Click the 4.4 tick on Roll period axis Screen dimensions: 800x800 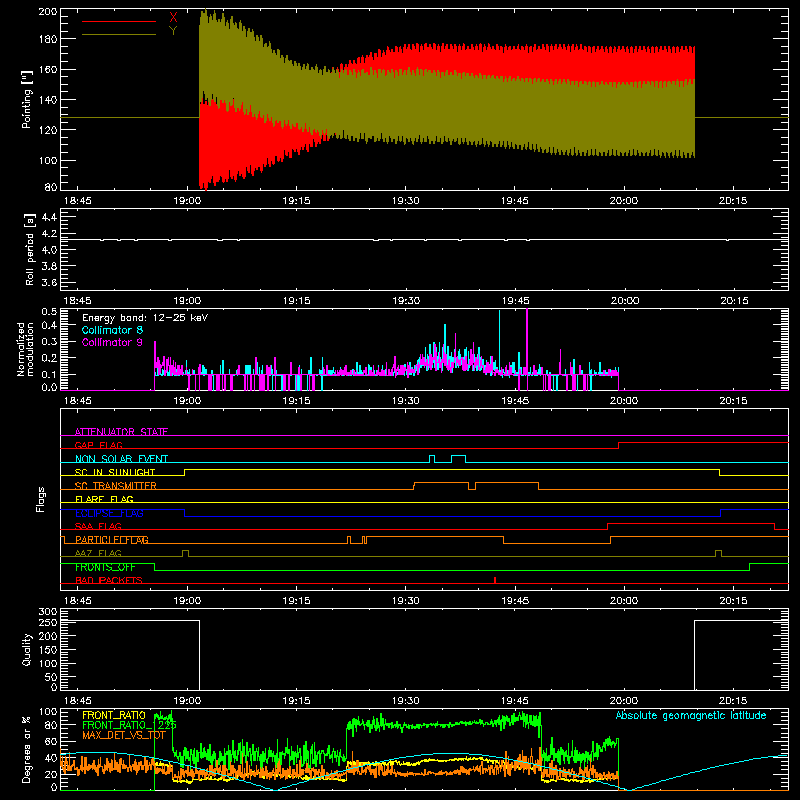coord(49,217)
